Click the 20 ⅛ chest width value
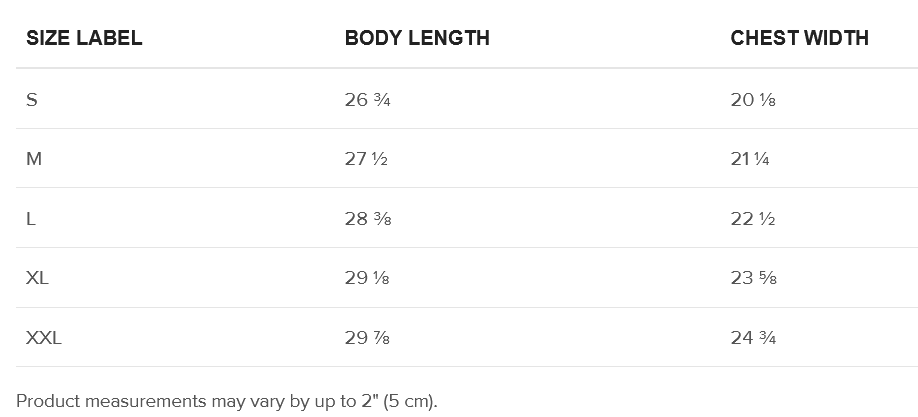Image resolution: width=918 pixels, height=417 pixels. (x=753, y=100)
